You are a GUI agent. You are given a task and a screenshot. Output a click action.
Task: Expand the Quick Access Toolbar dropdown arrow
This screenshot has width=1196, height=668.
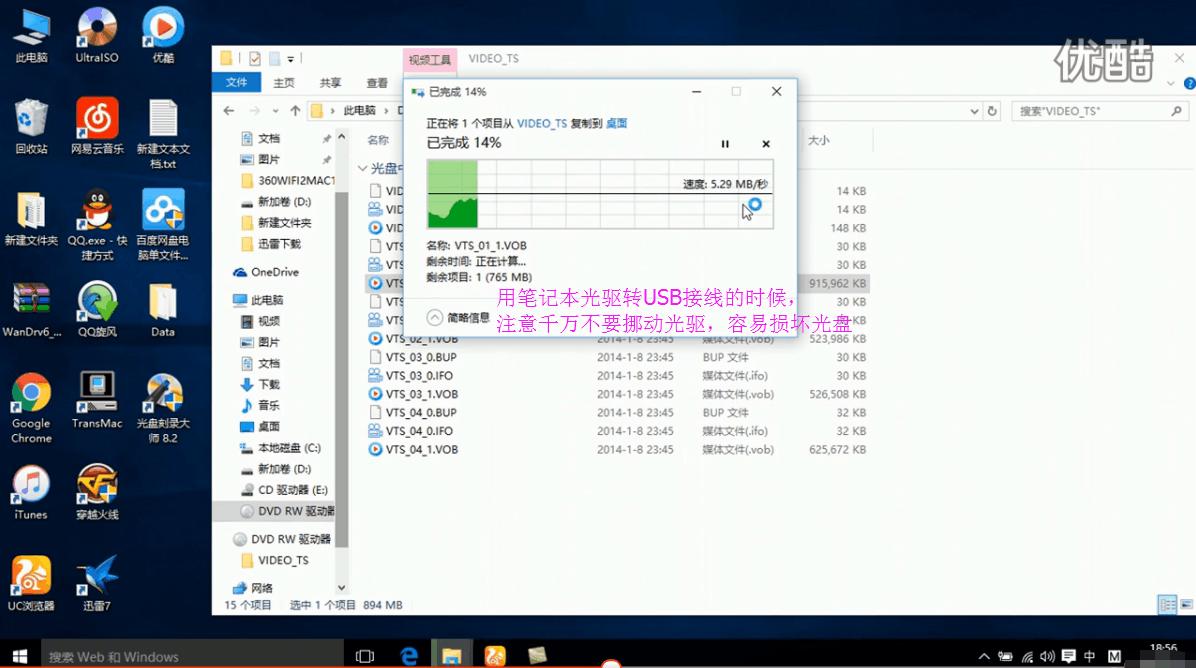click(x=290, y=59)
